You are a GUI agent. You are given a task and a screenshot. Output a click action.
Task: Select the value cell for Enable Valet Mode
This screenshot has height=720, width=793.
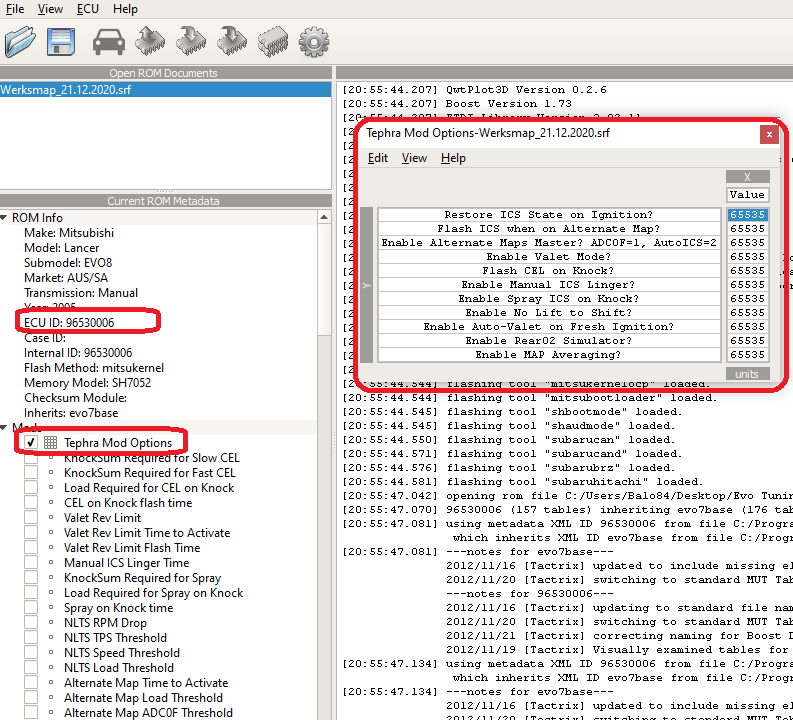747,257
